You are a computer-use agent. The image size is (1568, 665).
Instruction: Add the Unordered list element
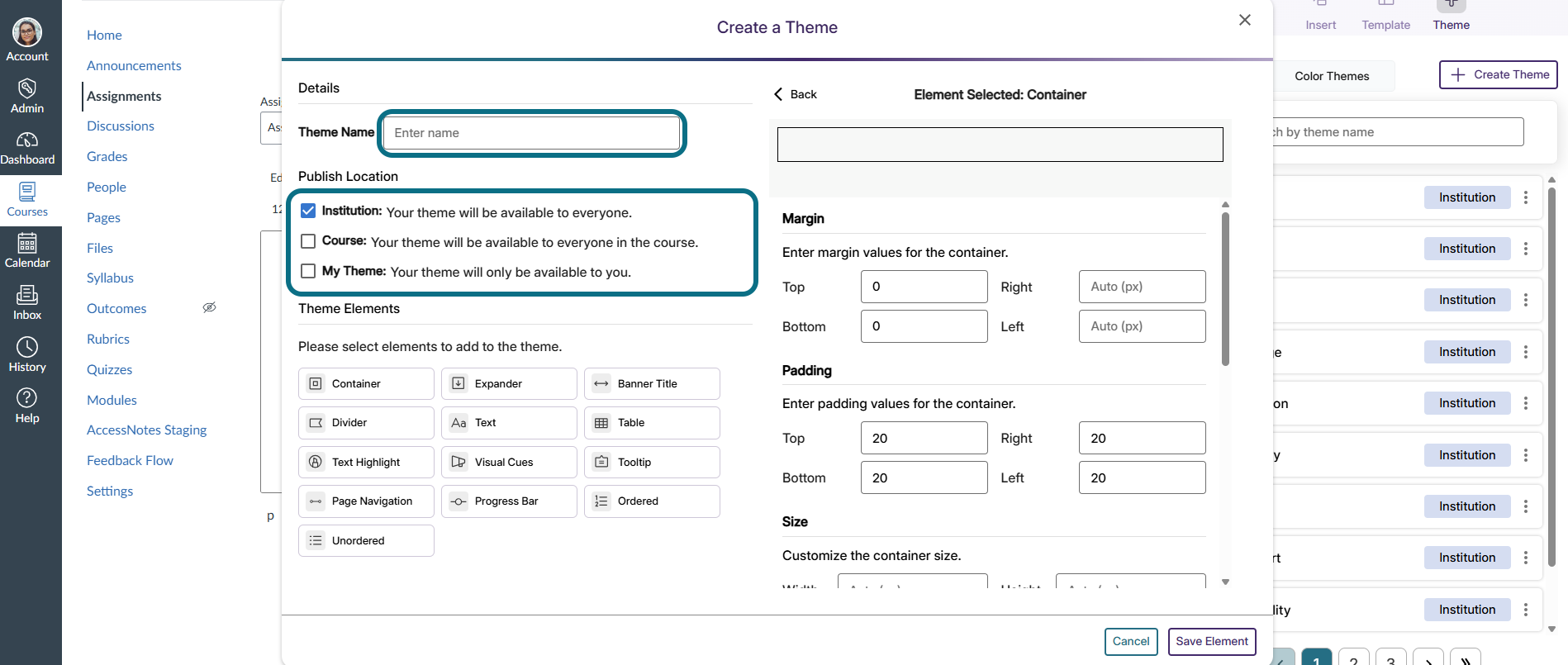[x=366, y=540]
